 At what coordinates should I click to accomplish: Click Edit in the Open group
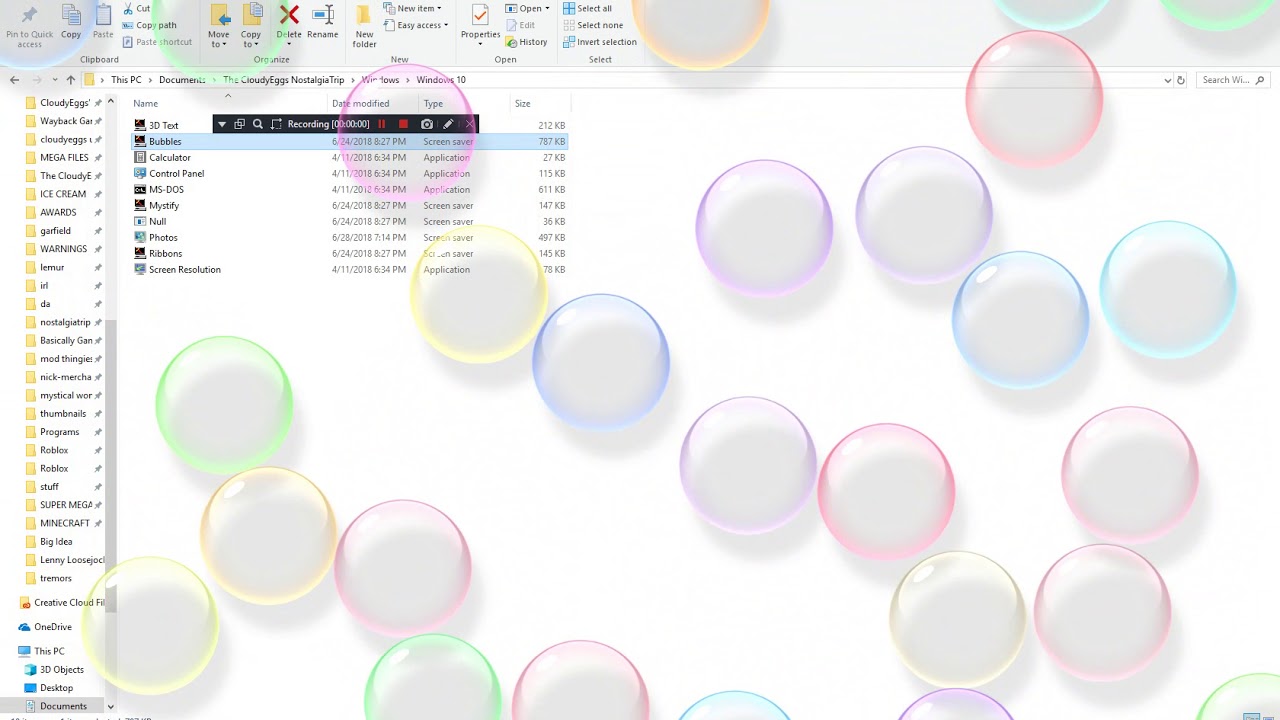pyautogui.click(x=520, y=25)
